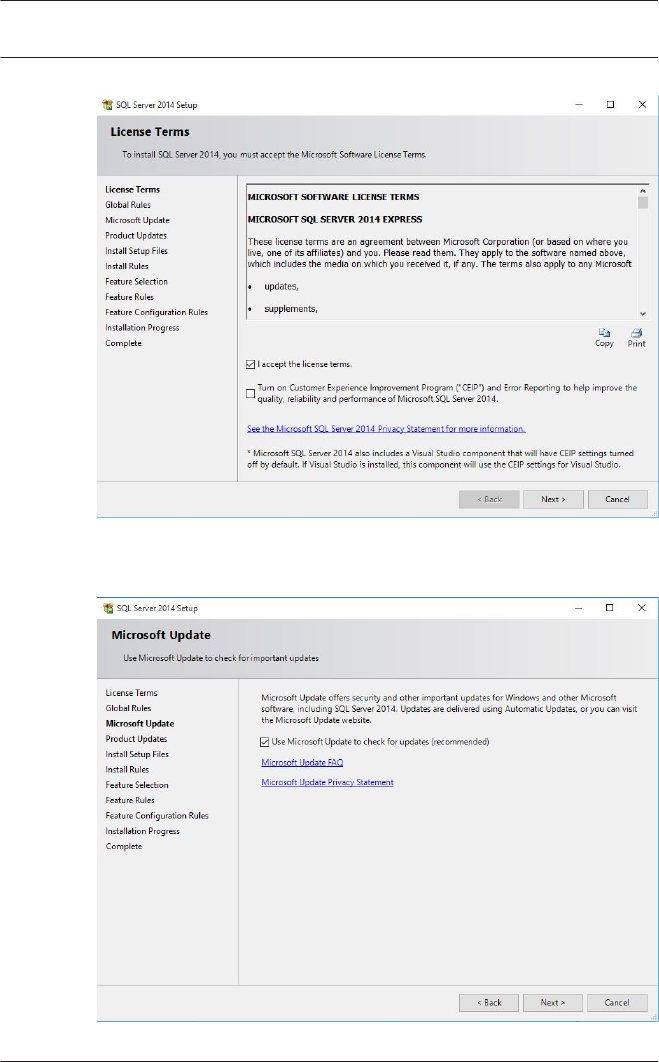Select 'Product Updates' step in License Terms window sidebar
This screenshot has height=1062, width=659.
[x=136, y=236]
